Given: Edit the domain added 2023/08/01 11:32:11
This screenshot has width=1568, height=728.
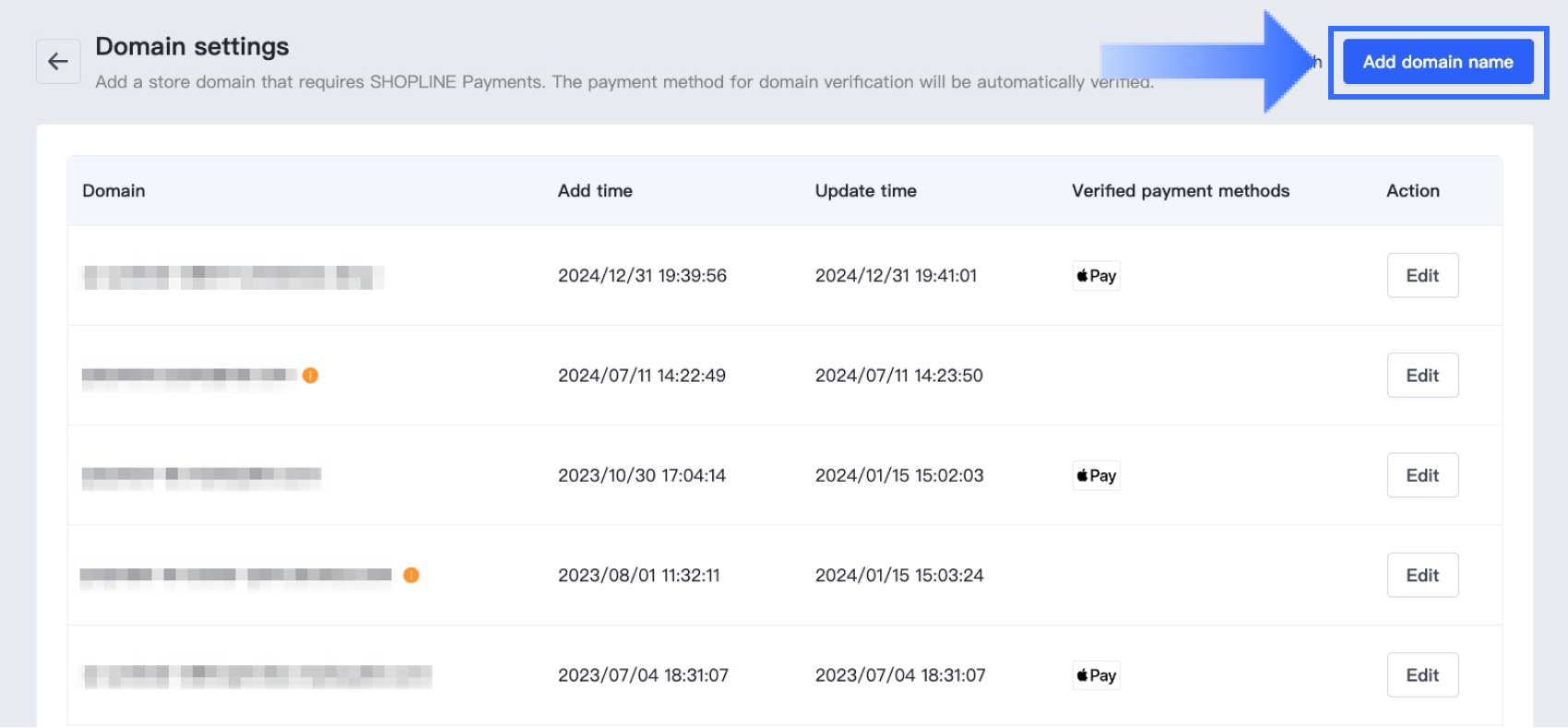Looking at the screenshot, I should 1422,575.
